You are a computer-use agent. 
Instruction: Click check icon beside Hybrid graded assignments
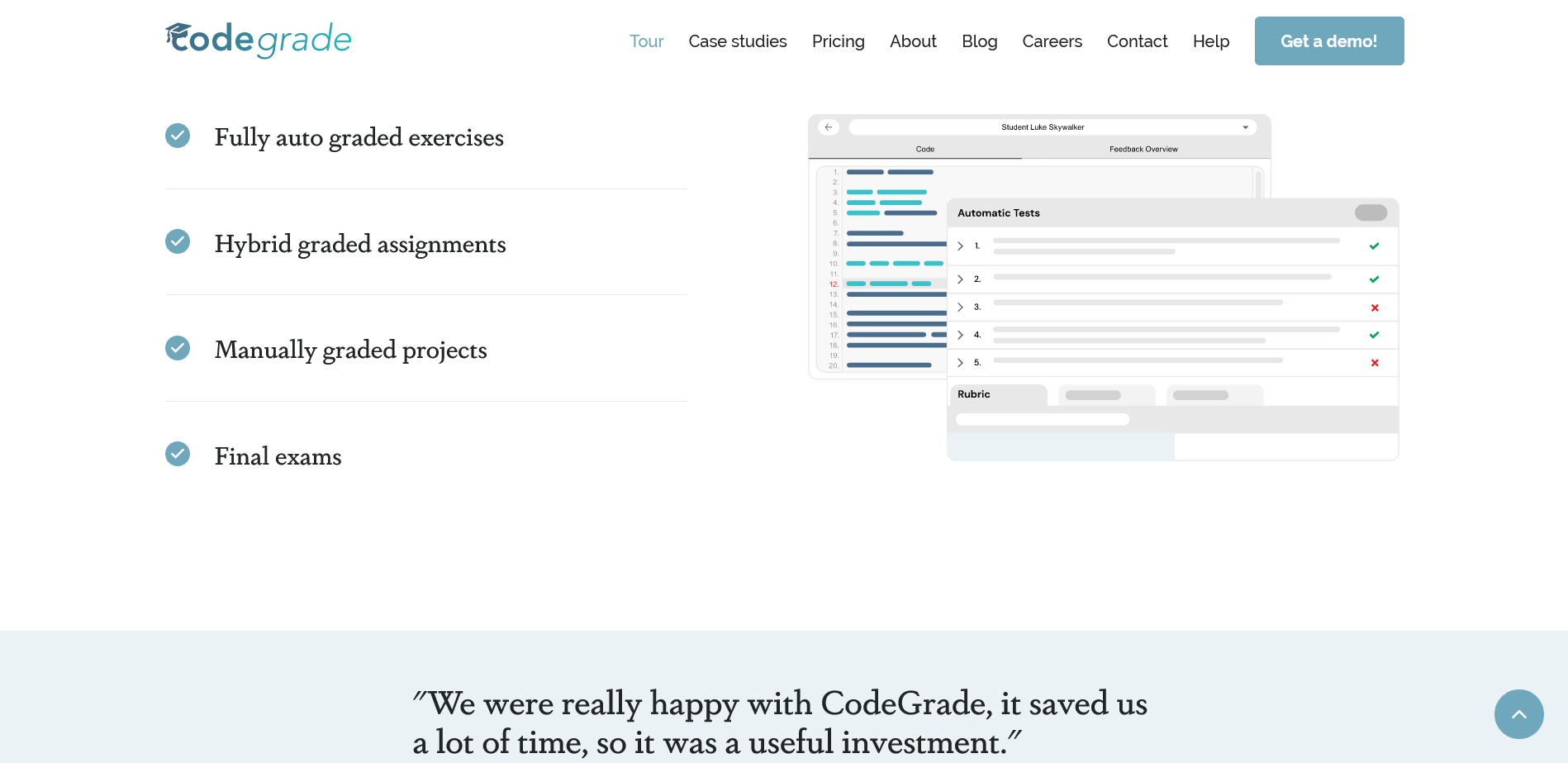pyautogui.click(x=178, y=241)
